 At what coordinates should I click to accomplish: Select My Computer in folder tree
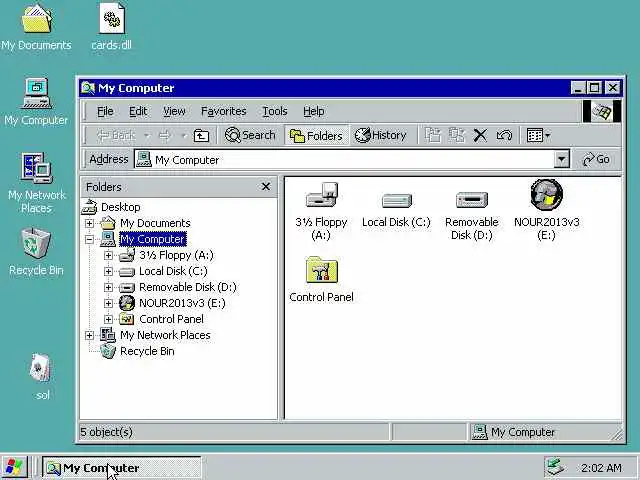pos(153,239)
